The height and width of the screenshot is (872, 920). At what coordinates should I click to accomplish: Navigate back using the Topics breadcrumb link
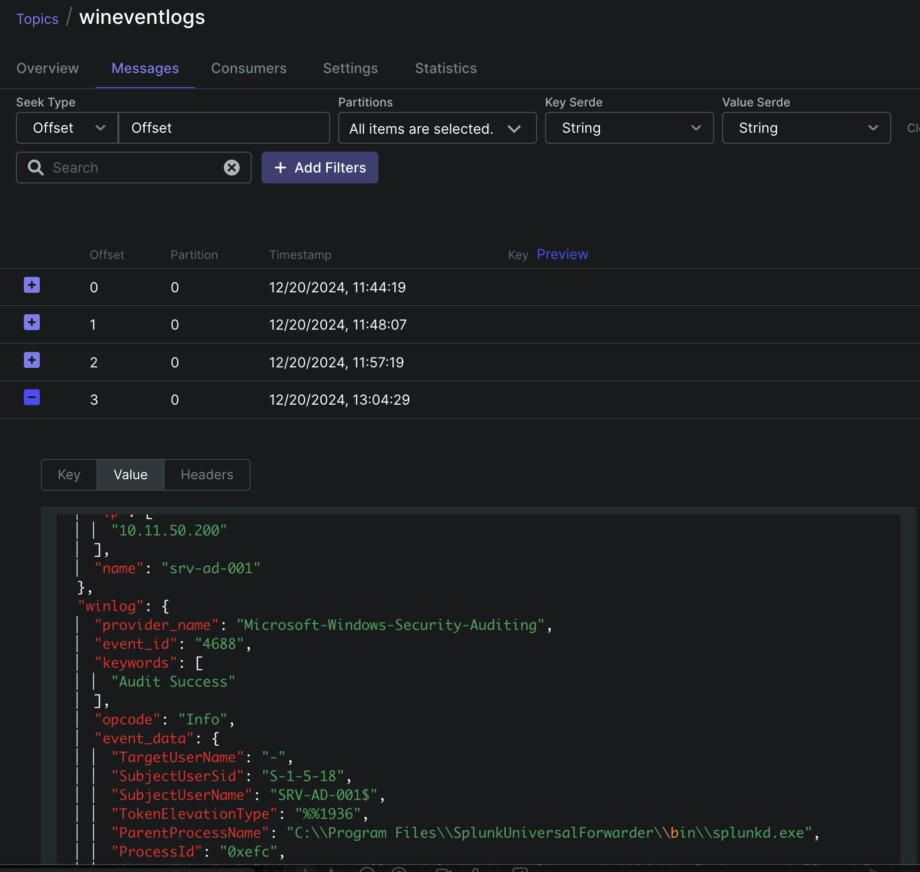pos(37,18)
